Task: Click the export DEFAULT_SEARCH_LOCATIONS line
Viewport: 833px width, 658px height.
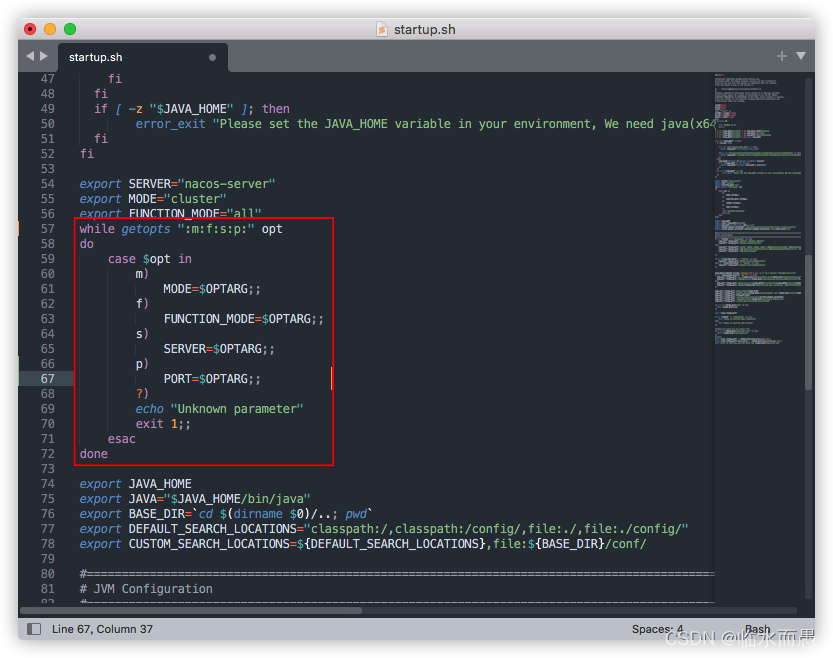Action: pyautogui.click(x=384, y=529)
